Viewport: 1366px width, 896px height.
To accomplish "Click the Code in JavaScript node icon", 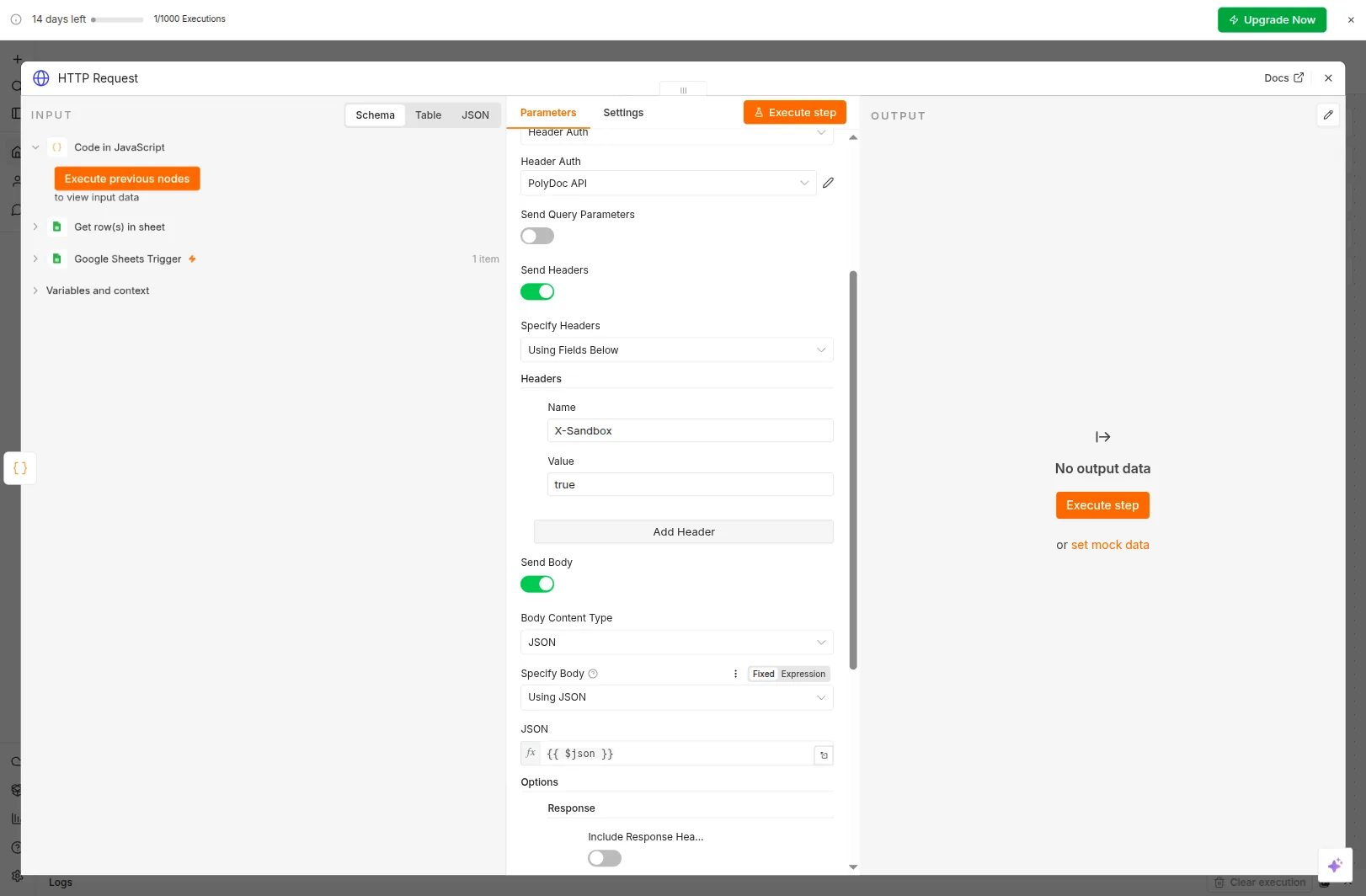I will pos(57,147).
